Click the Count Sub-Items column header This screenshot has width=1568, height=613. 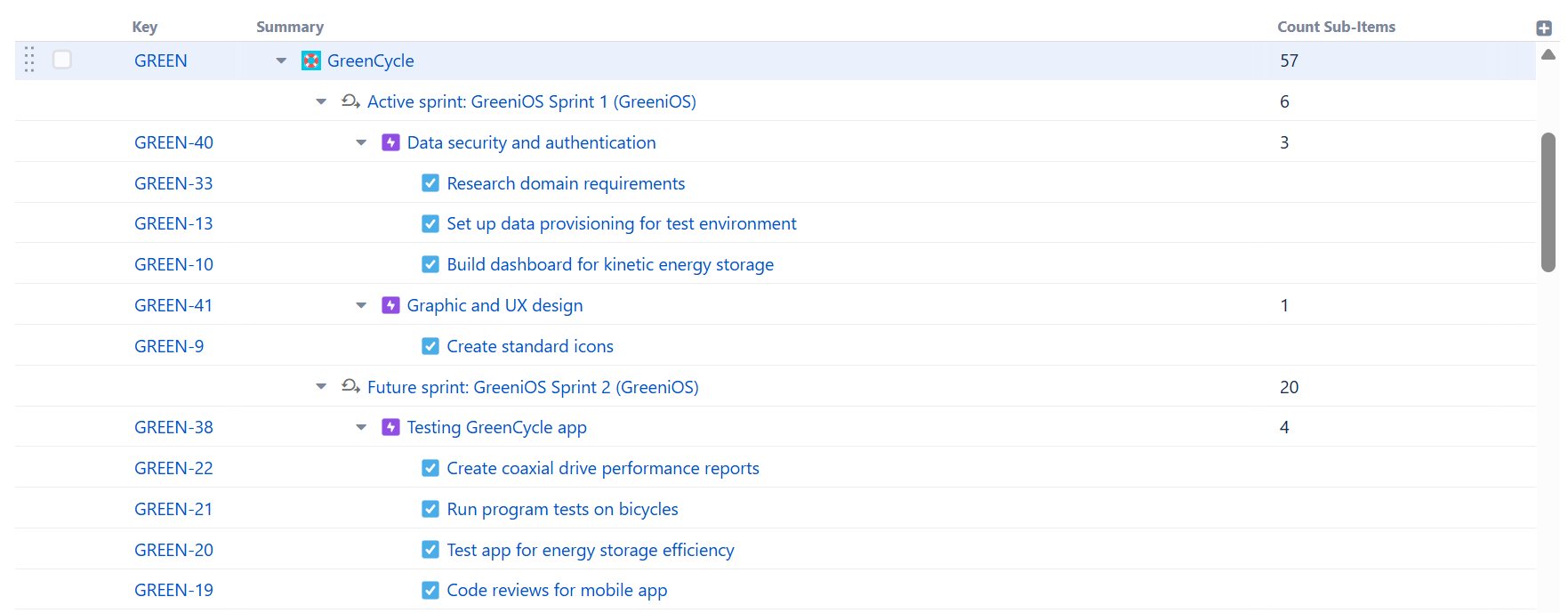(x=1336, y=27)
